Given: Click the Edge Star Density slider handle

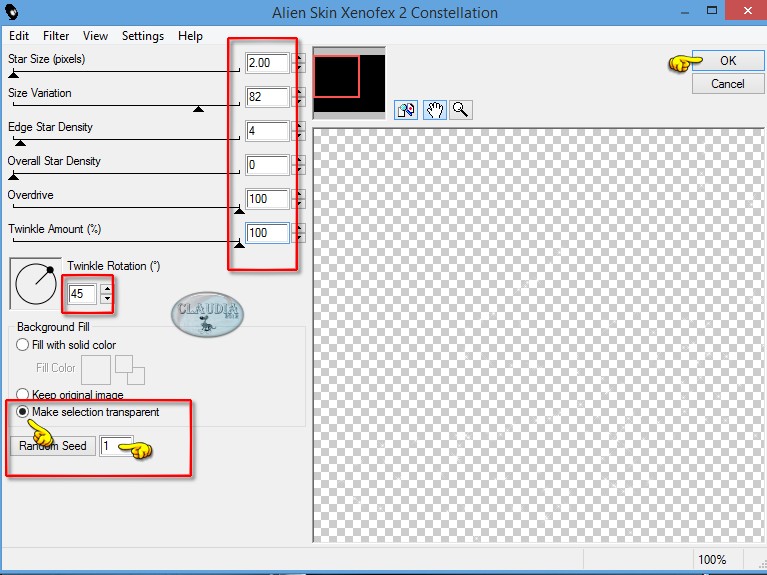Looking at the screenshot, I should click(20, 142).
